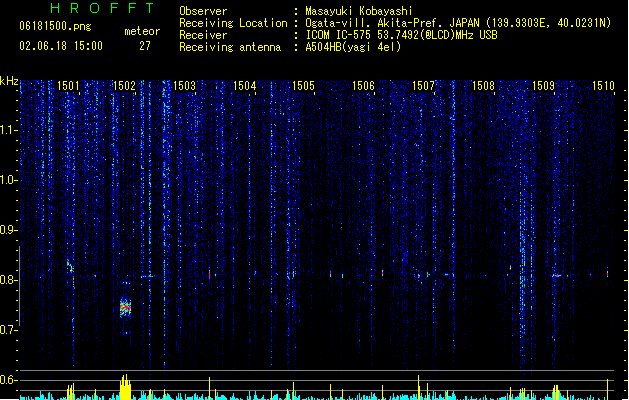The image size is (629, 400).
Task: Click the 1509 time marker
Action: click(543, 86)
